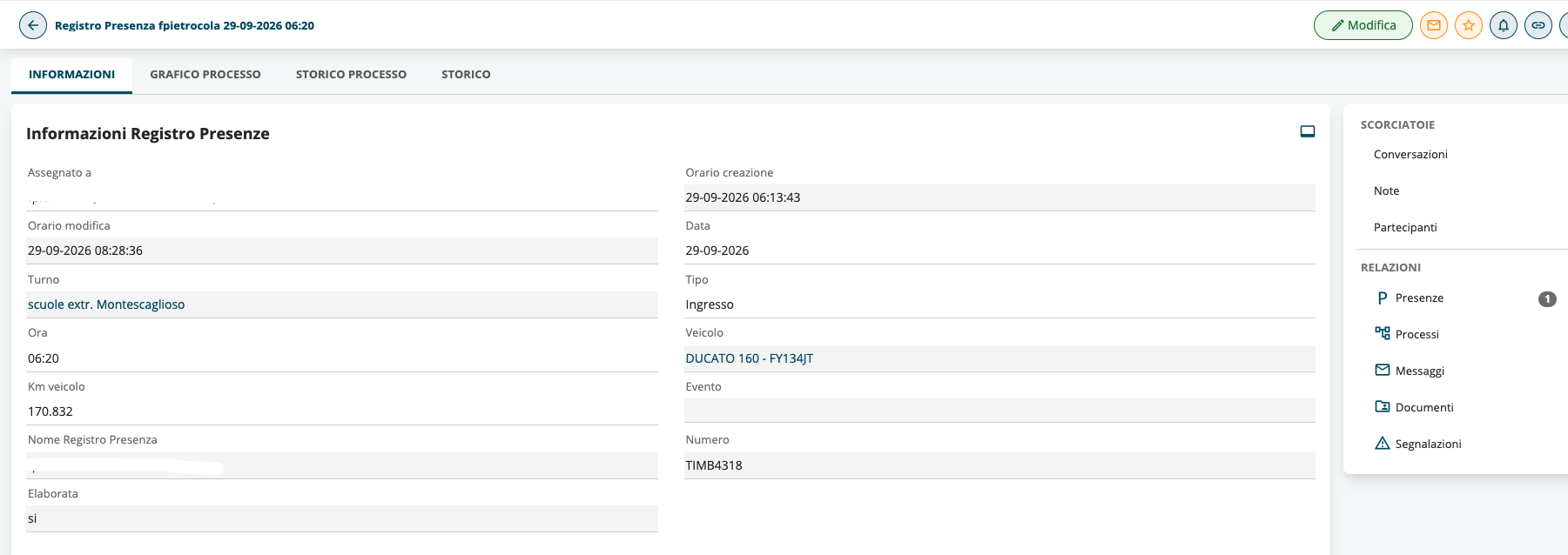Collapse the Informazioni Registro Presenze panel icon
1568x555 pixels.
pyautogui.click(x=1308, y=131)
